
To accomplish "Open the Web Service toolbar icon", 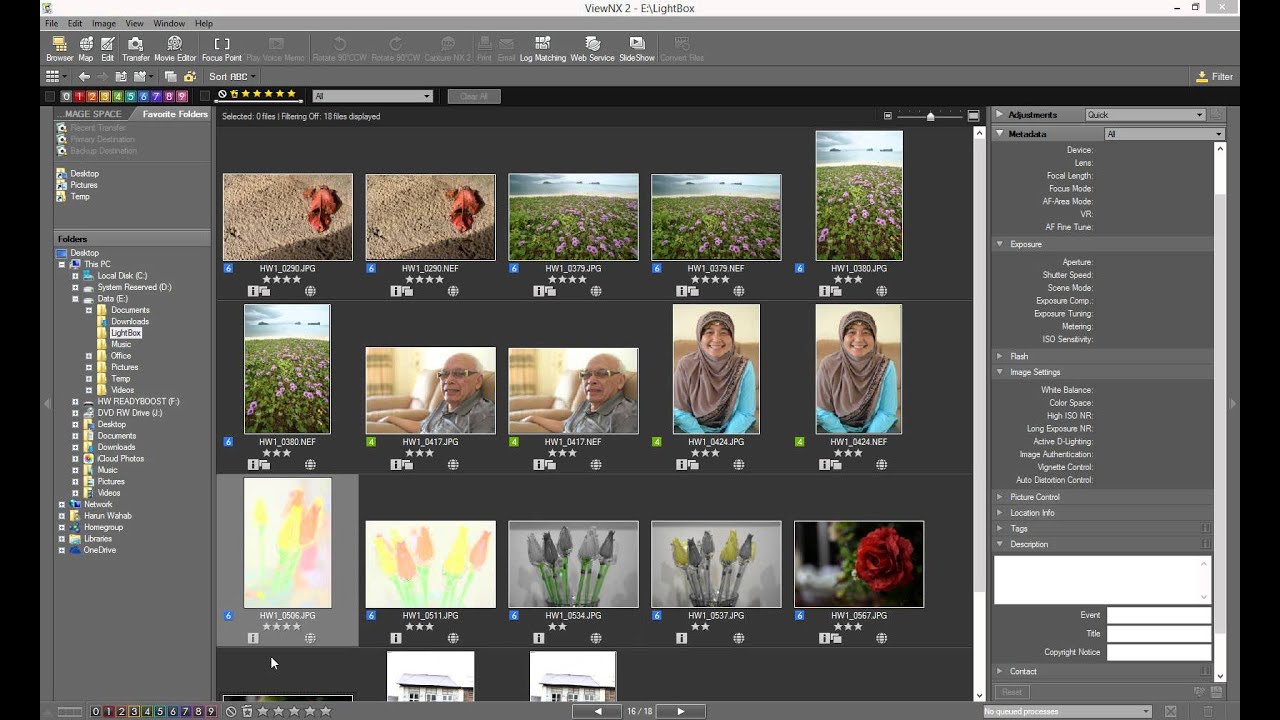I will click(592, 49).
